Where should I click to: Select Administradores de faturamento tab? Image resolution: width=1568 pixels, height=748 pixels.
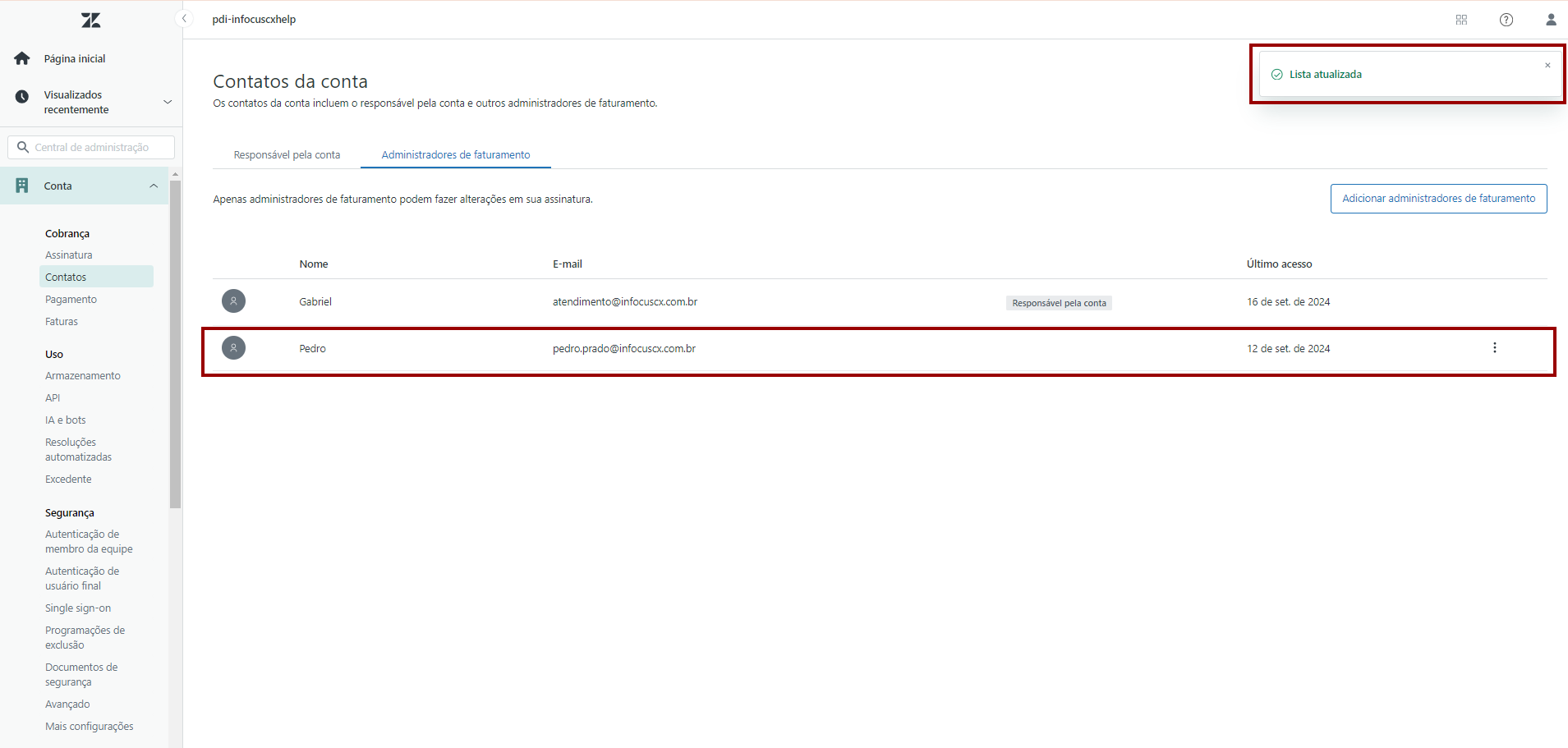pos(456,155)
